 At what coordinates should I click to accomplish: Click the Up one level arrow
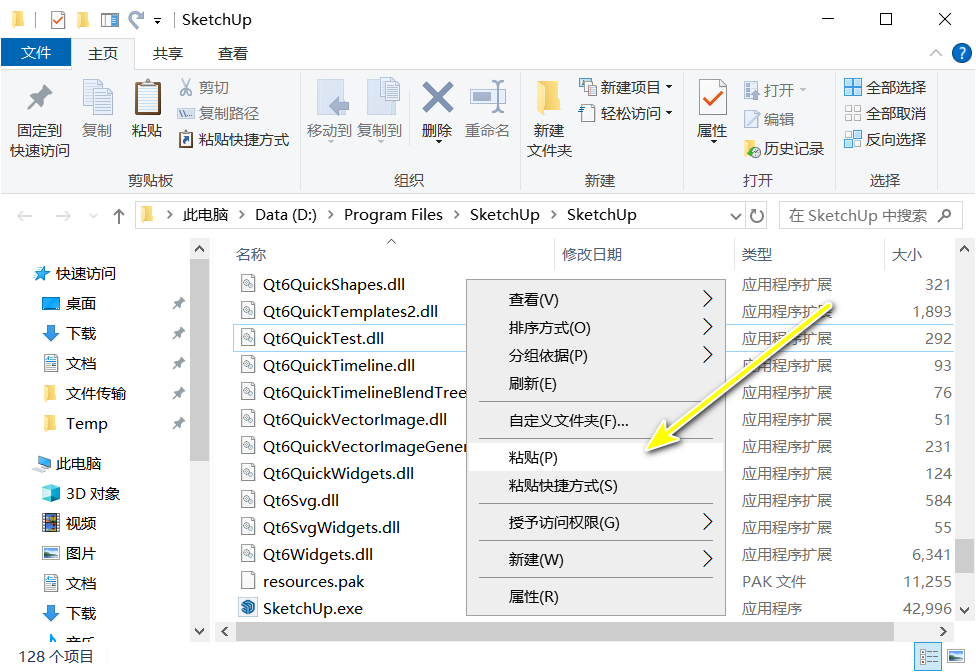118,216
